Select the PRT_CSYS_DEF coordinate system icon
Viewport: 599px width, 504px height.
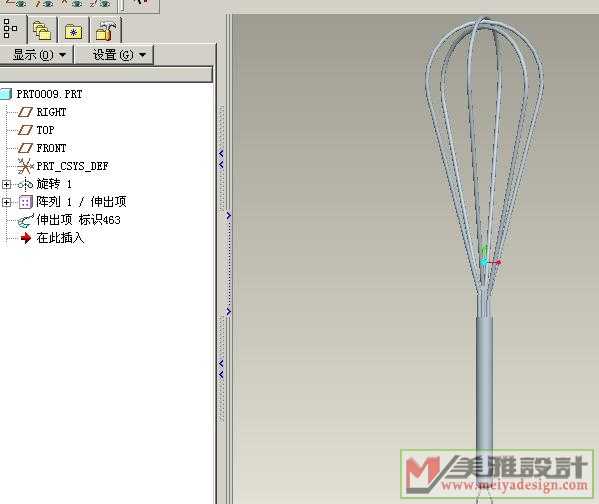(x=26, y=166)
